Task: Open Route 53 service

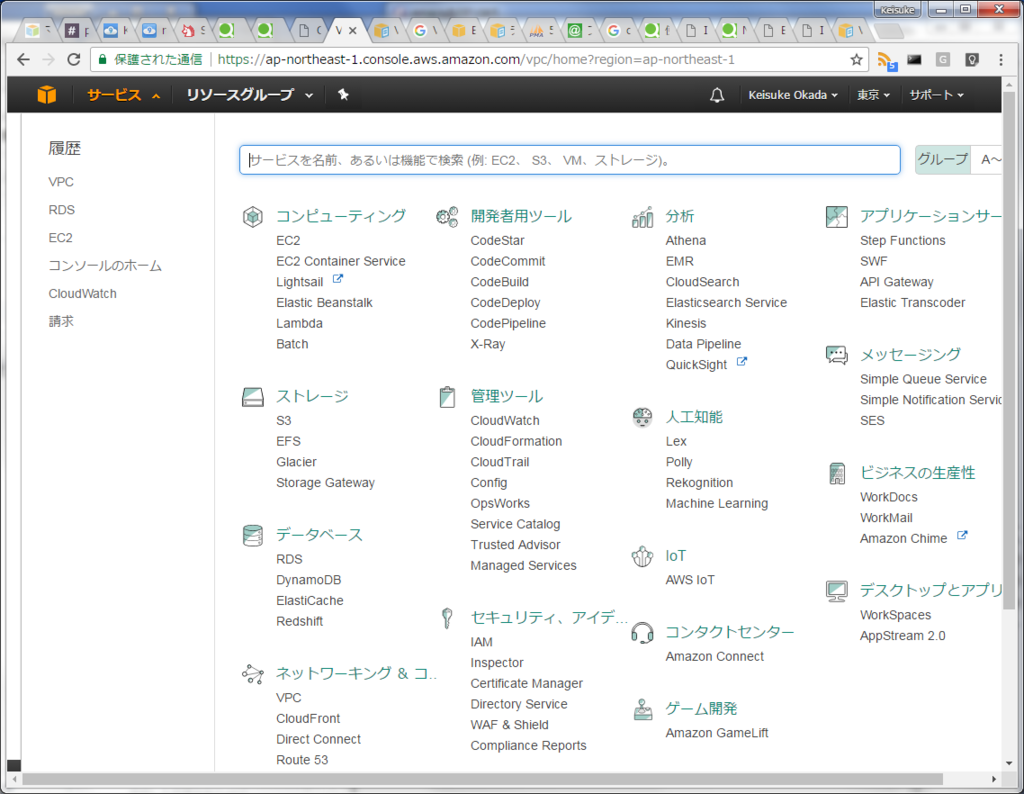Action: coord(302,760)
